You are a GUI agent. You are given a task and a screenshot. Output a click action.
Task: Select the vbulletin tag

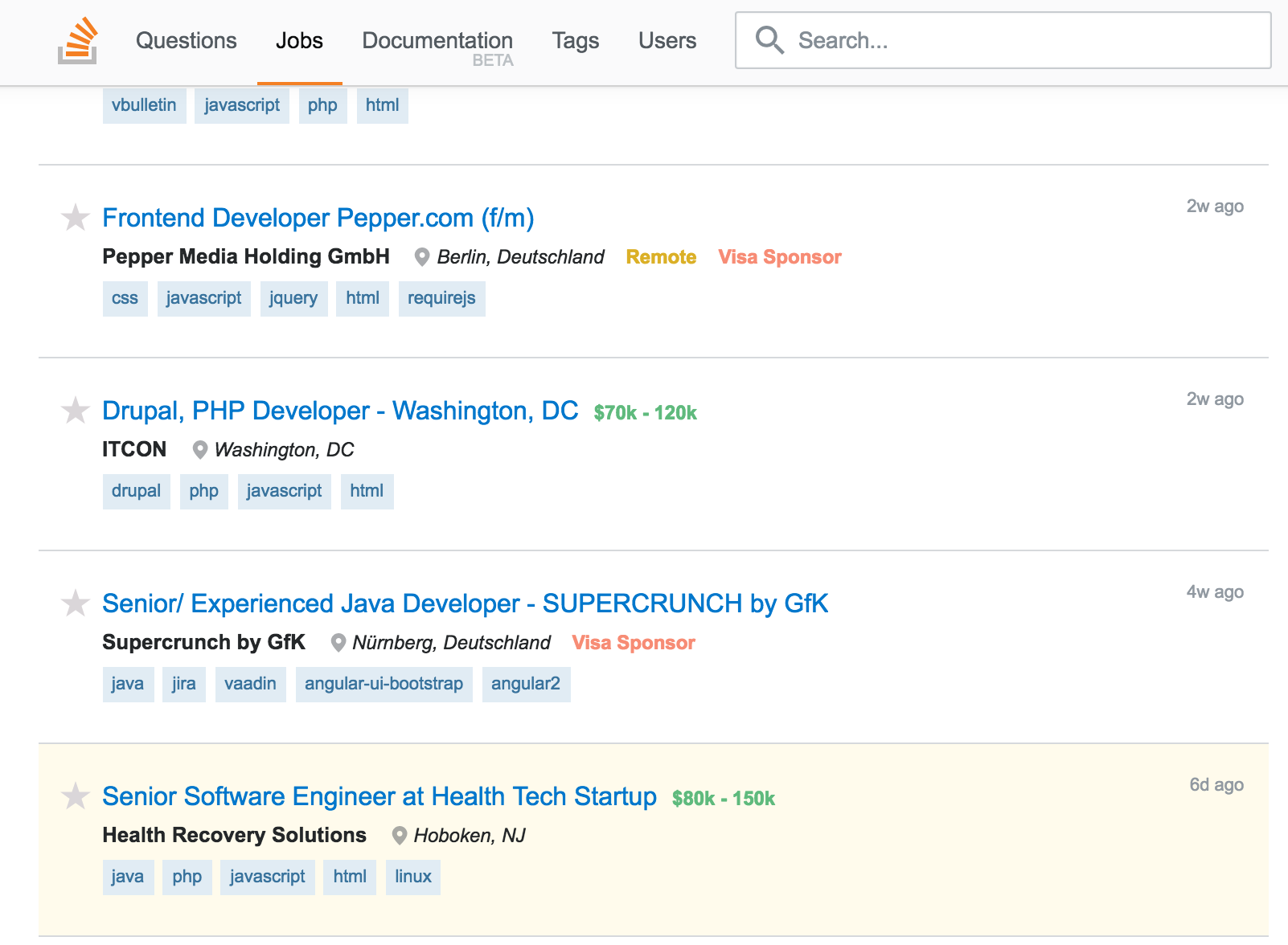pyautogui.click(x=144, y=105)
